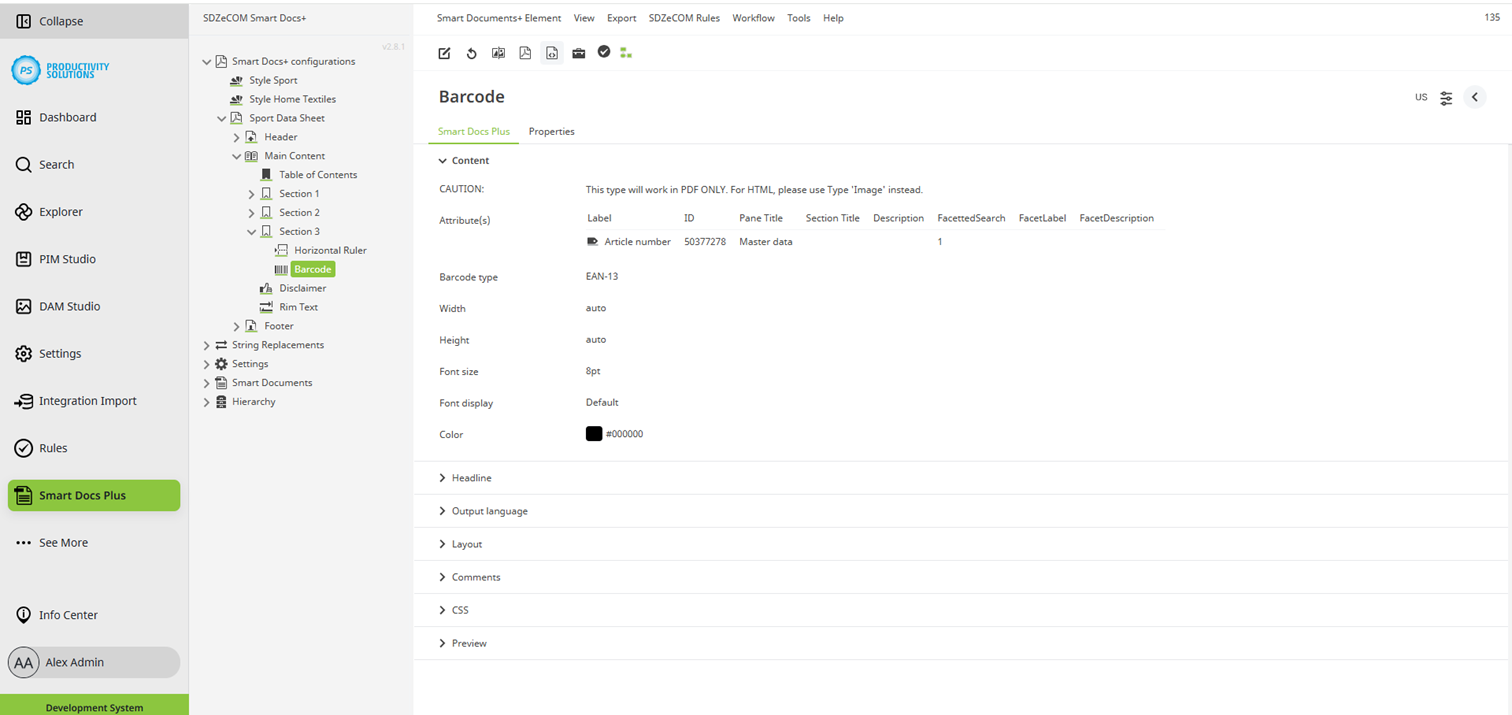Select the HTML code export icon
This screenshot has width=1512, height=715.
coord(552,52)
